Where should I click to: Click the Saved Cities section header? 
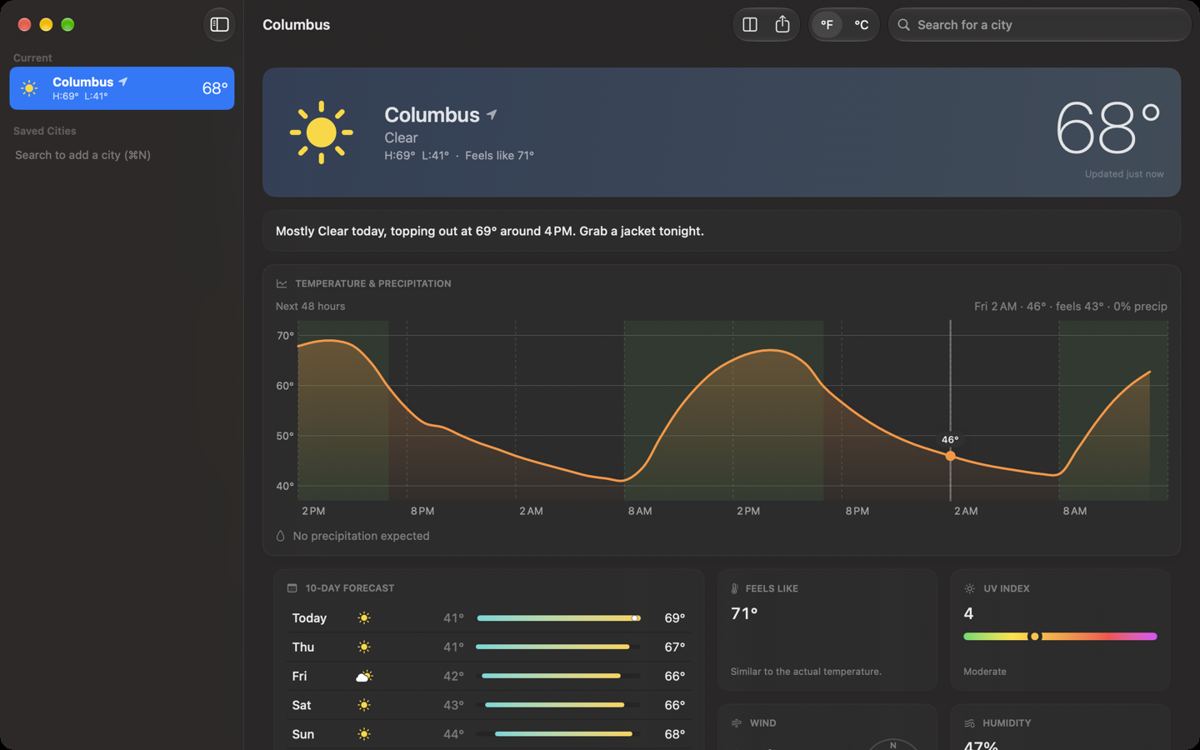coord(45,131)
